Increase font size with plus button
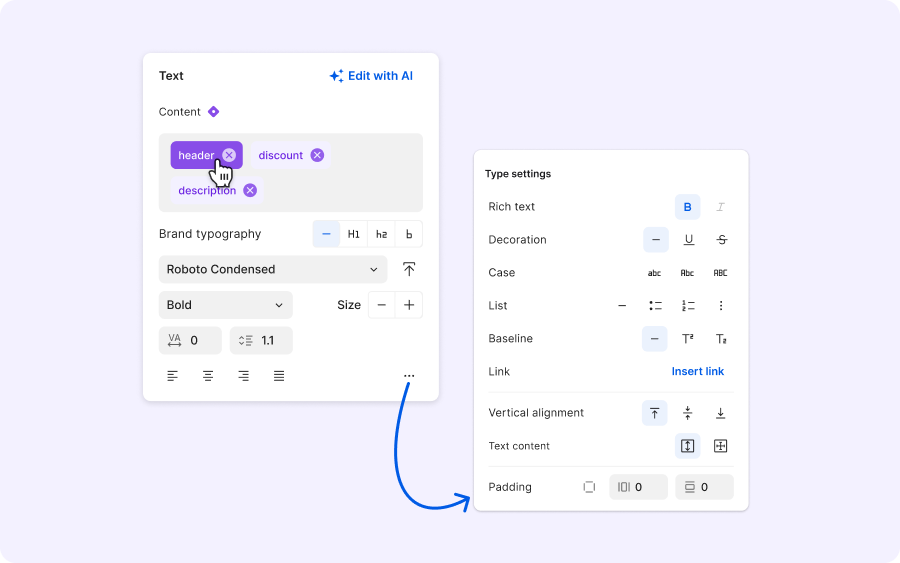This screenshot has height=563, width=900. tap(409, 305)
